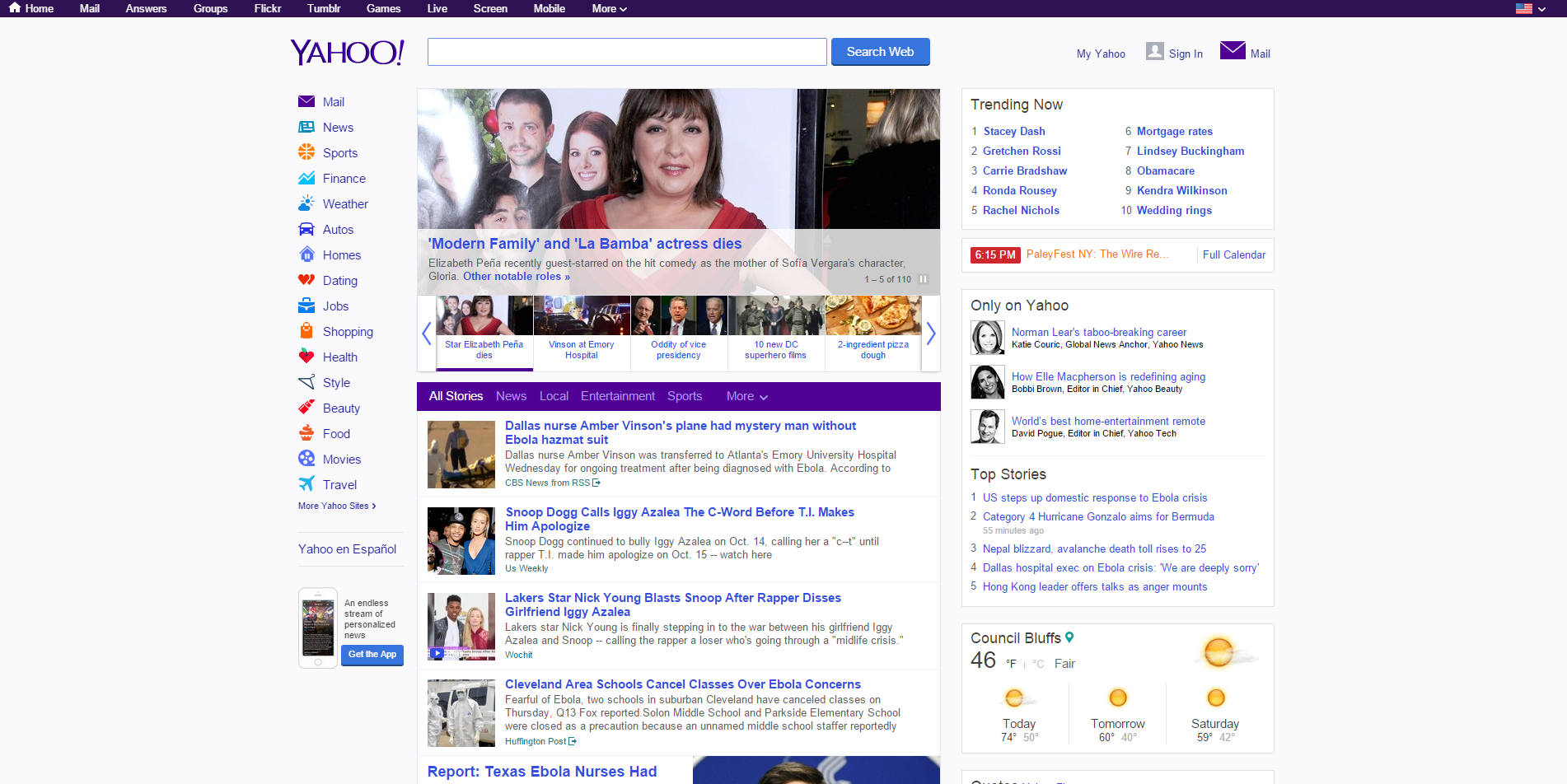
Task: Expand More dropdown in stories tab bar
Action: 746,396
